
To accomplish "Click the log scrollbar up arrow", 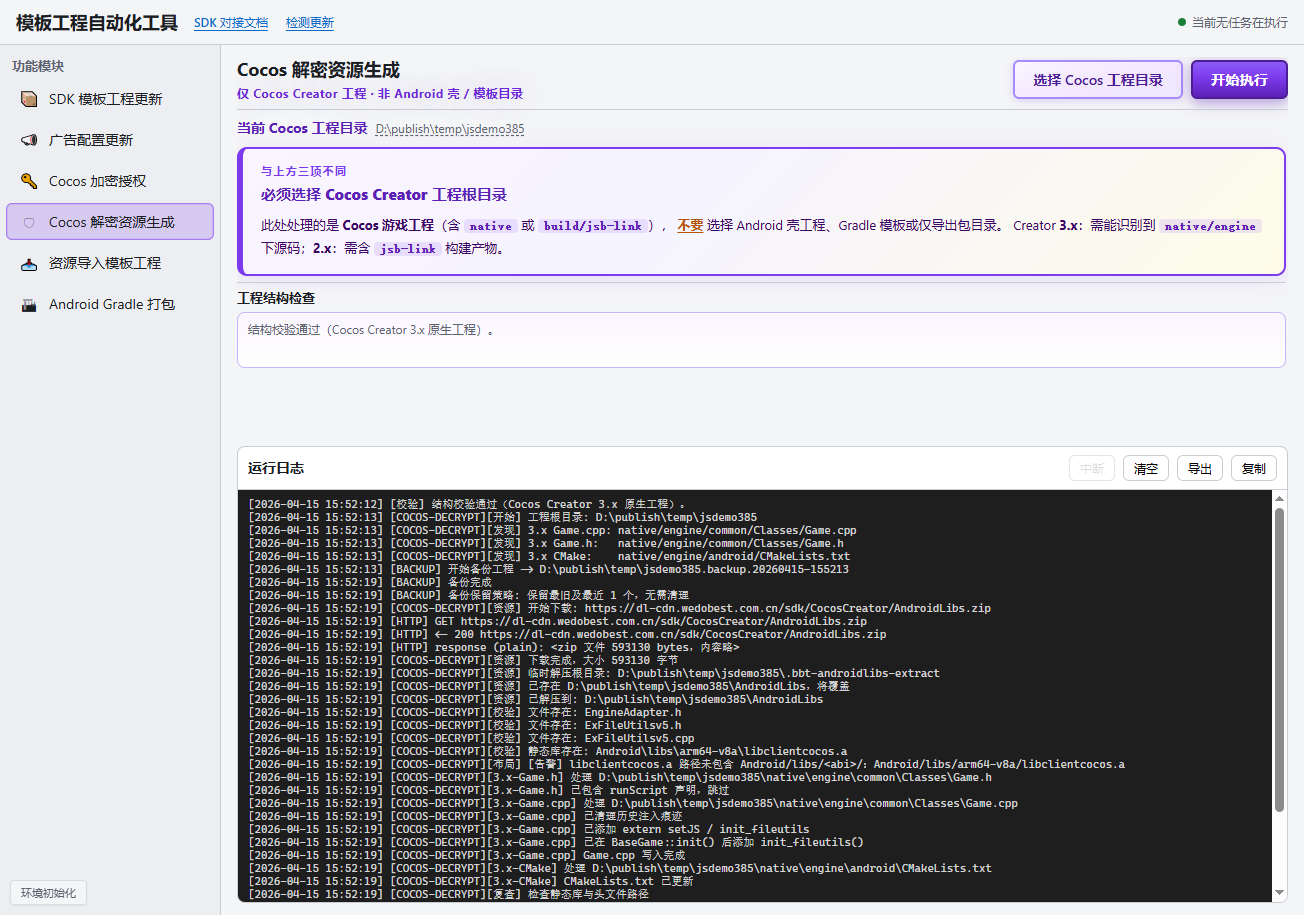I will (1279, 499).
